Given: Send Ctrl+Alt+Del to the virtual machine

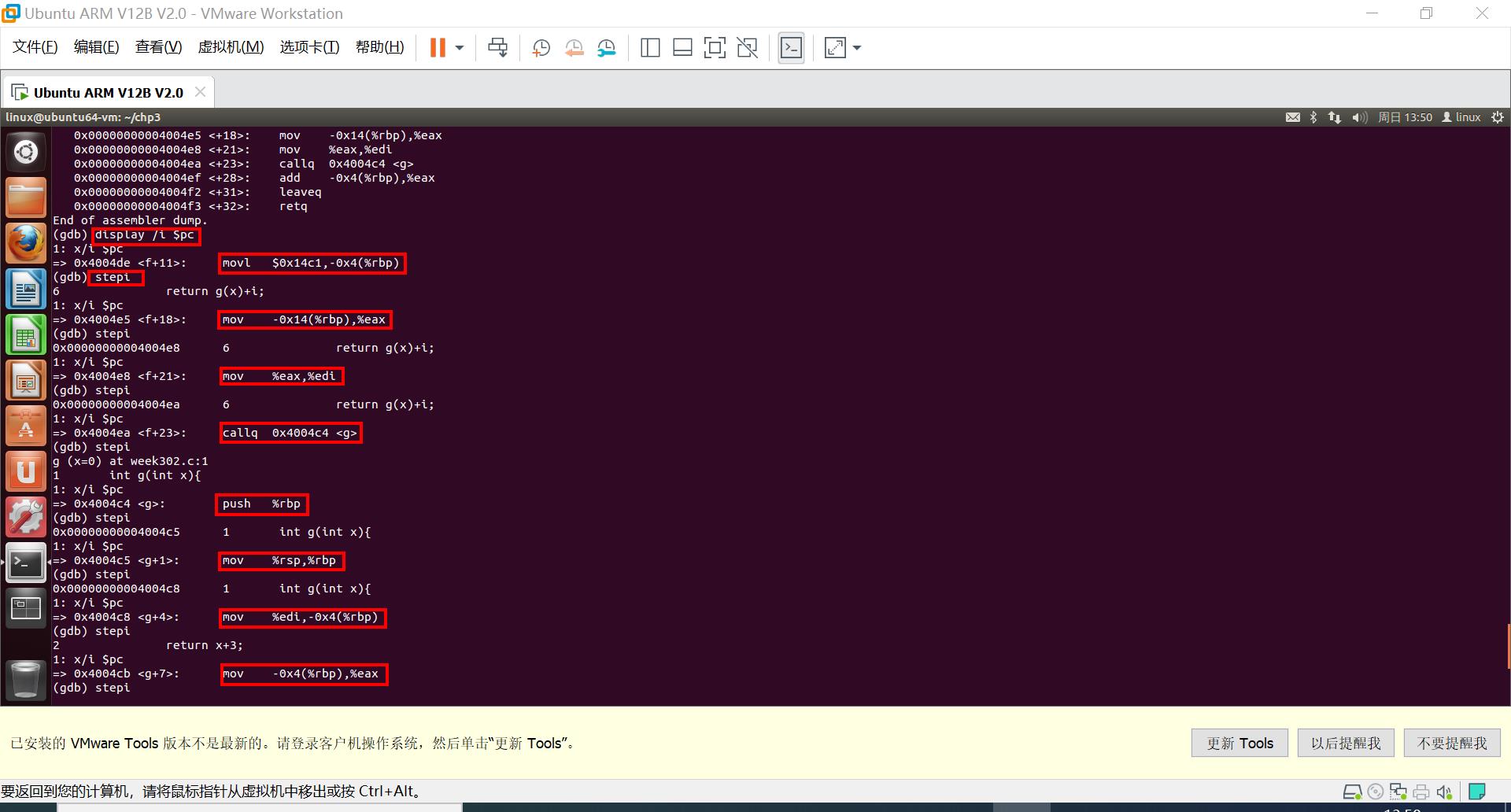Looking at the screenshot, I should [498, 48].
